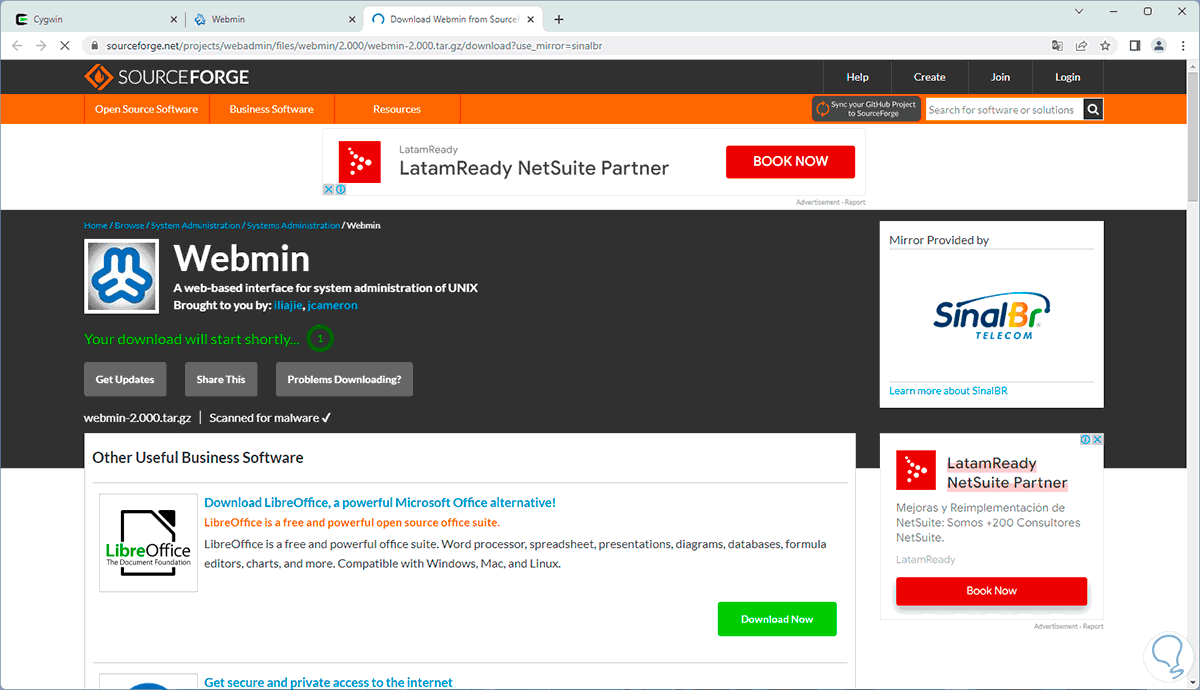1200x690 pixels.
Task: Open Get secure and private access link
Action: (328, 682)
